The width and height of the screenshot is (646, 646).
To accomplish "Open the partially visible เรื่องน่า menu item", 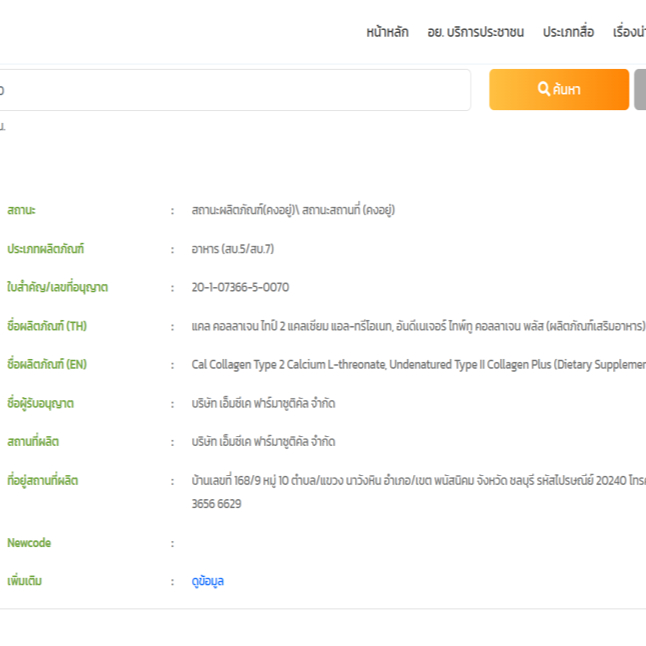I will (630, 32).
